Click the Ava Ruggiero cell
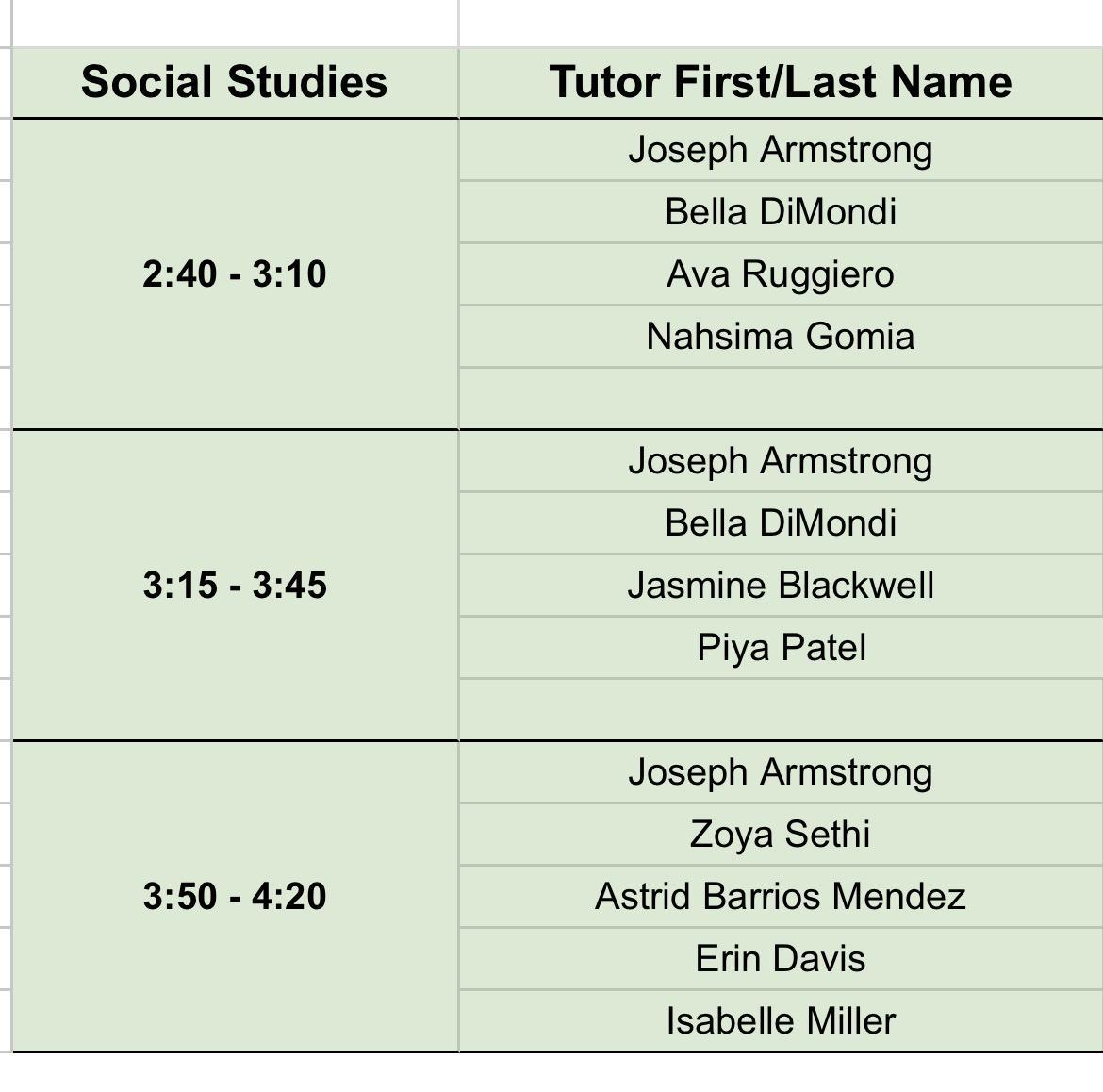 point(780,274)
